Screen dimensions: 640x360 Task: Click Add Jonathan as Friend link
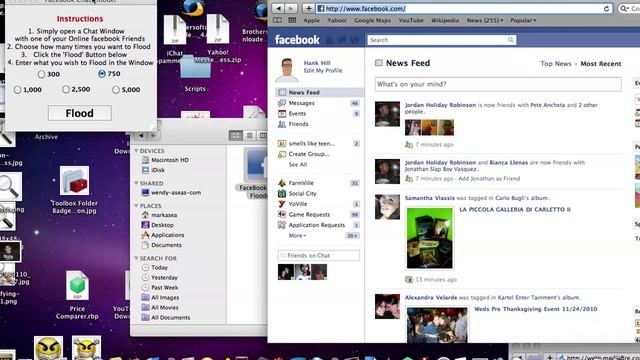point(489,178)
